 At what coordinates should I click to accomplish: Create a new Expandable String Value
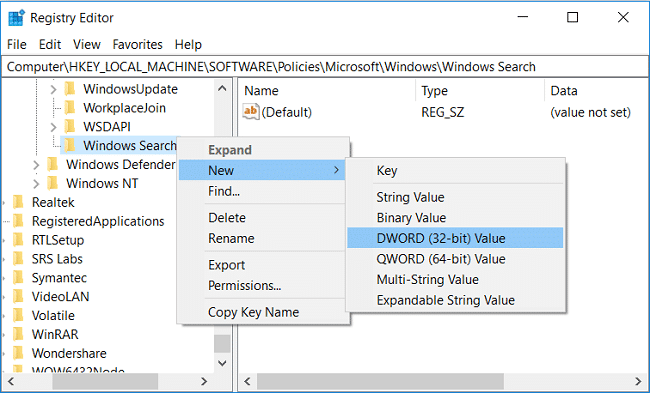tap(455, 300)
